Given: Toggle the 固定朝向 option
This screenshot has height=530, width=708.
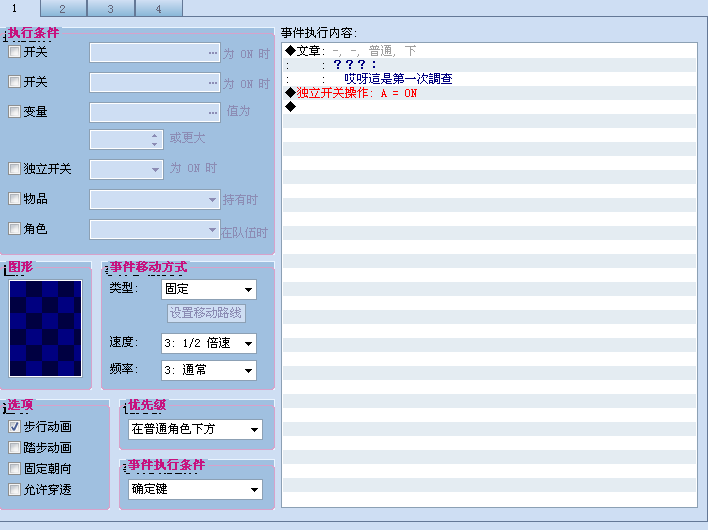Looking at the screenshot, I should coord(14,469).
